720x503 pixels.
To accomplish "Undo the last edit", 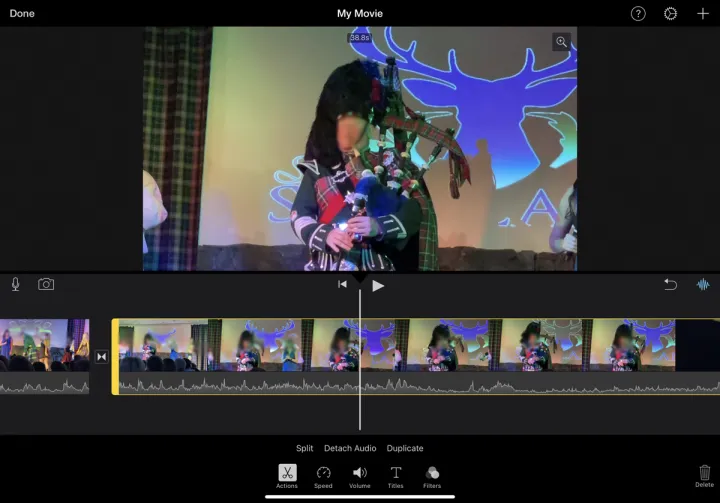I will (x=670, y=285).
